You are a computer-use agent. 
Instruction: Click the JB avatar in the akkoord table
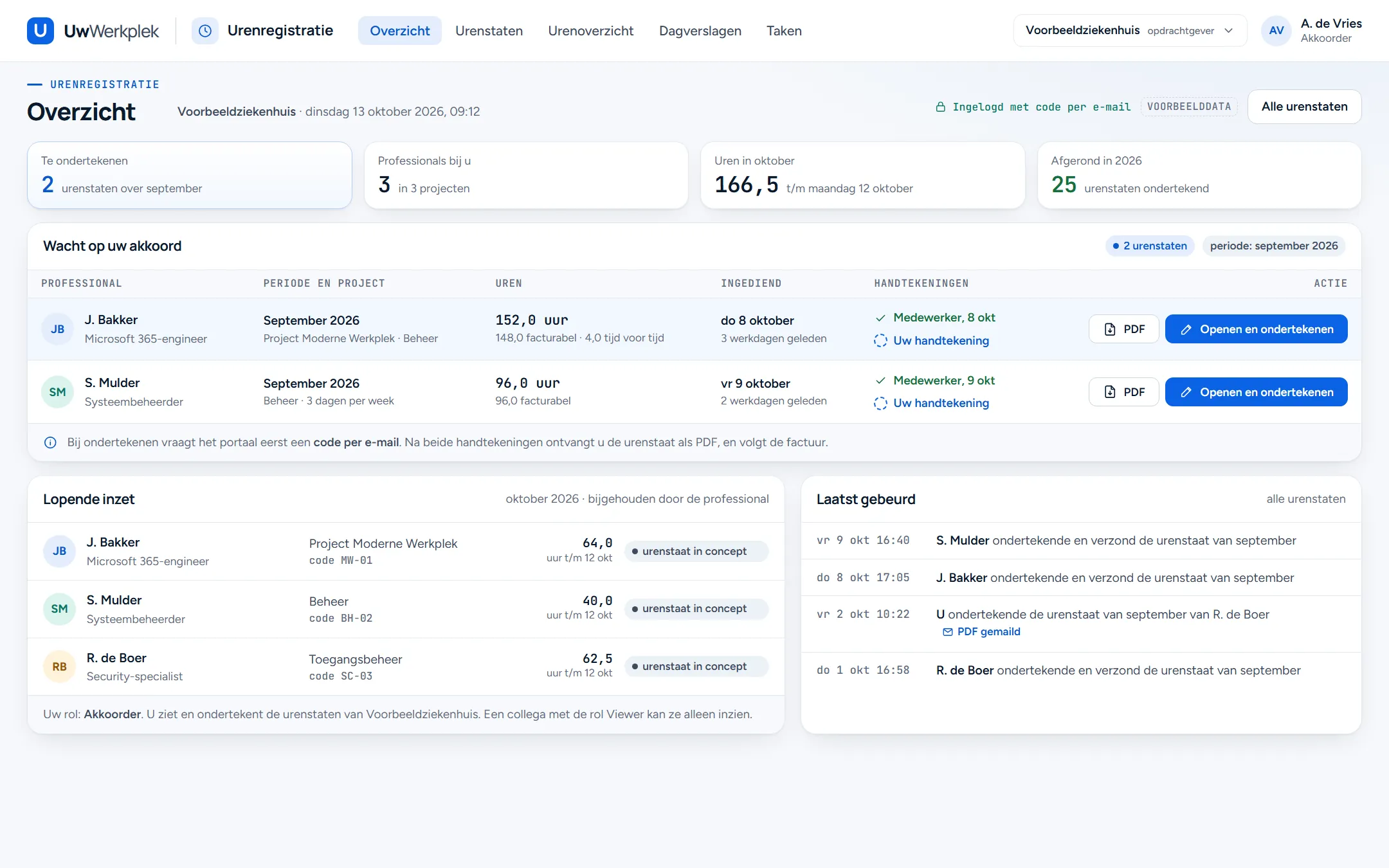tap(57, 329)
